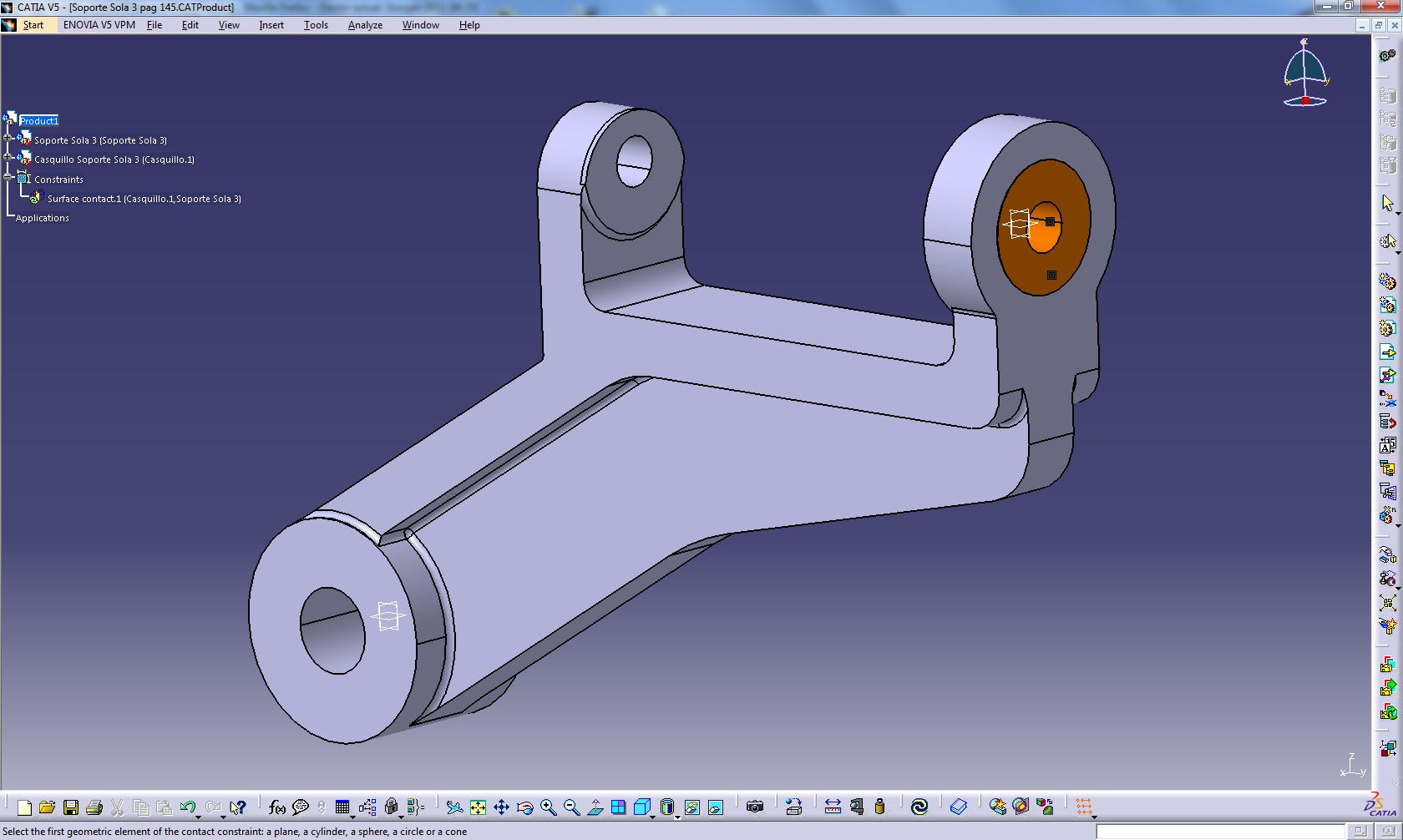Click the Measure Between icon
The width and height of the screenshot is (1403, 840).
click(x=833, y=807)
